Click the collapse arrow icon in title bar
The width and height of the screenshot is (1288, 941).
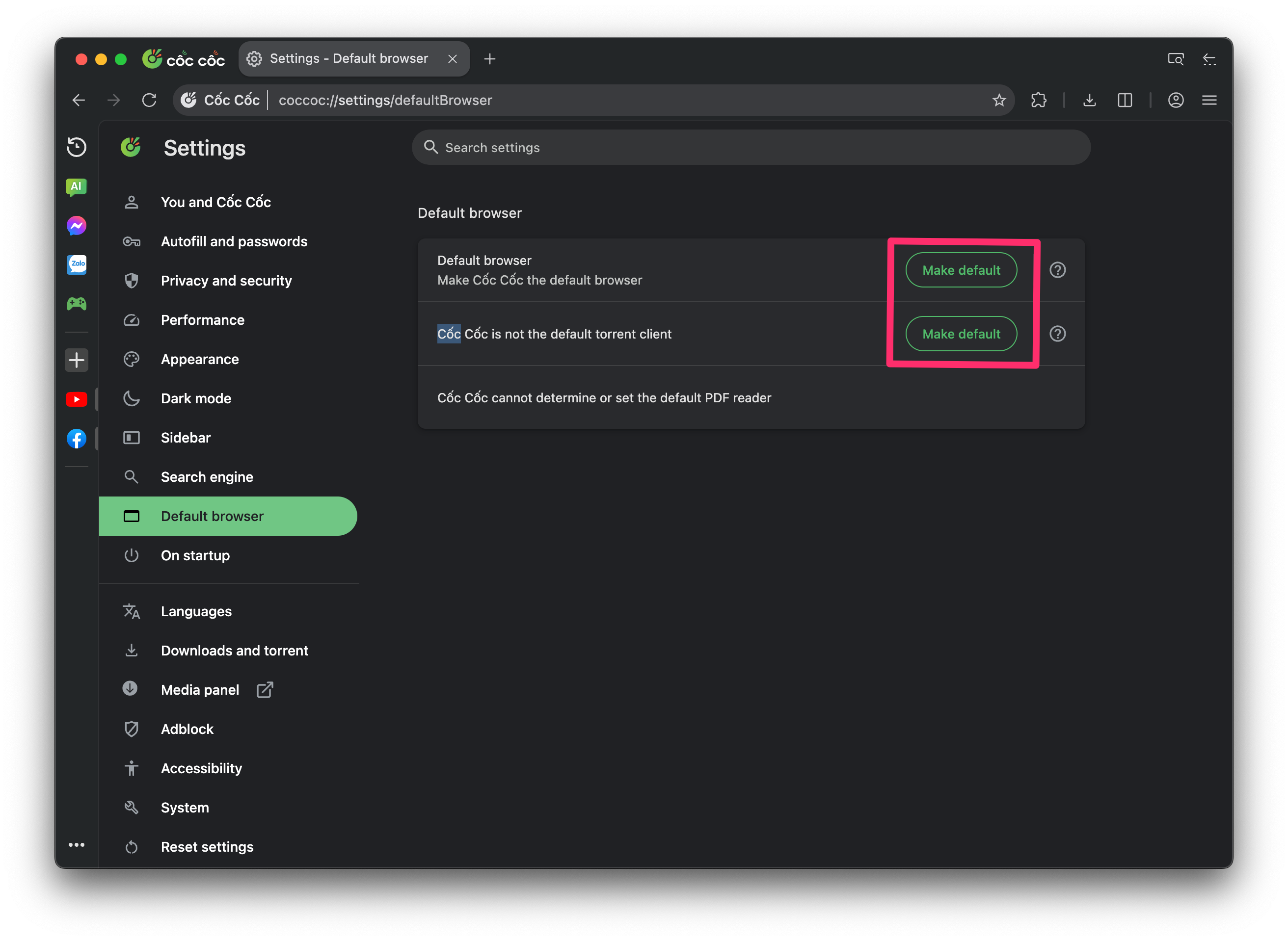click(1209, 59)
